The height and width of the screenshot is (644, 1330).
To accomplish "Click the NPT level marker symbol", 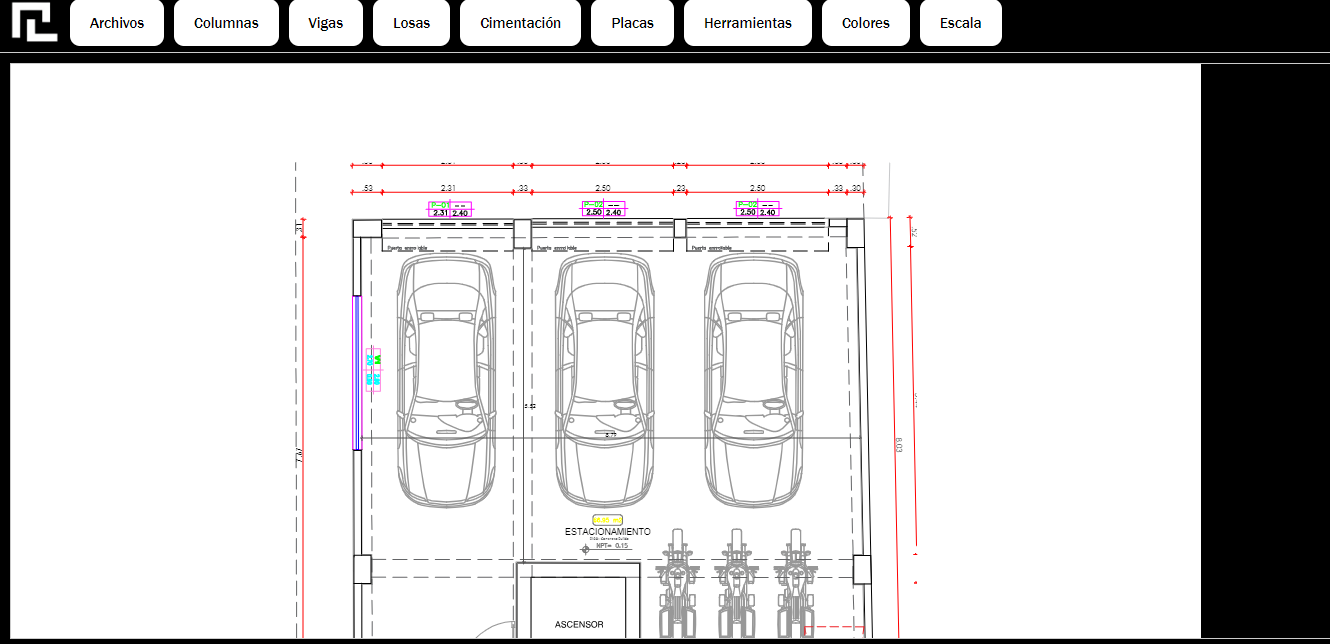I will click(585, 548).
